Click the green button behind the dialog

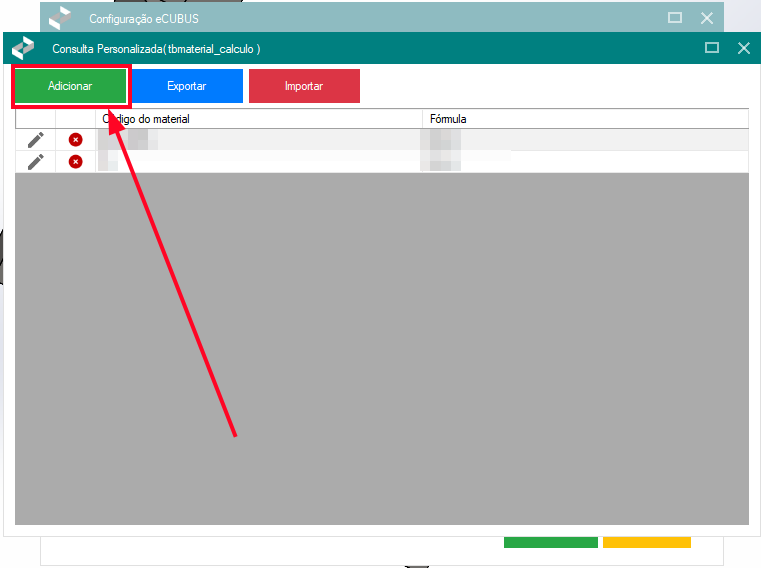(x=550, y=543)
